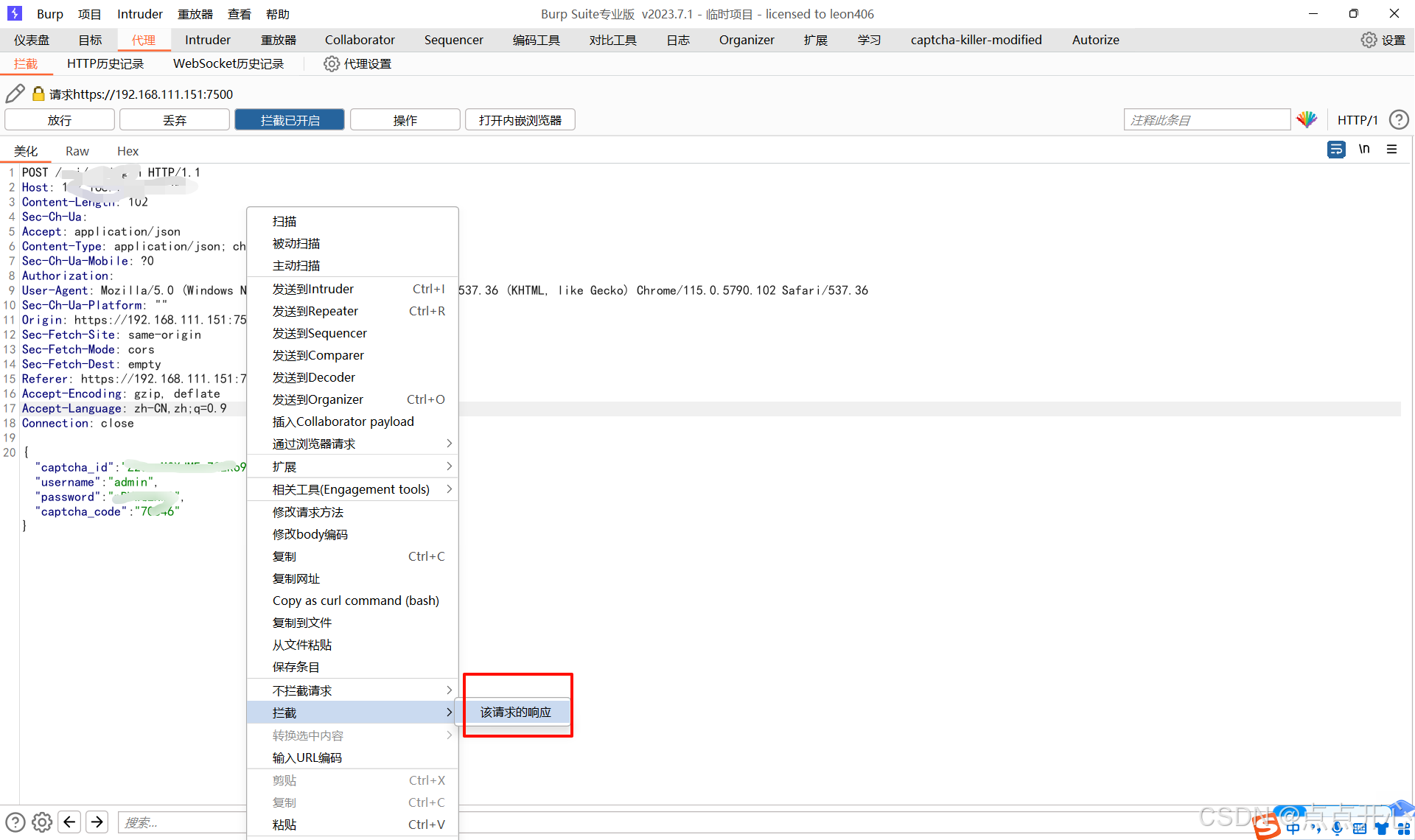Select 发送到Sequencer menu entry

click(352, 333)
